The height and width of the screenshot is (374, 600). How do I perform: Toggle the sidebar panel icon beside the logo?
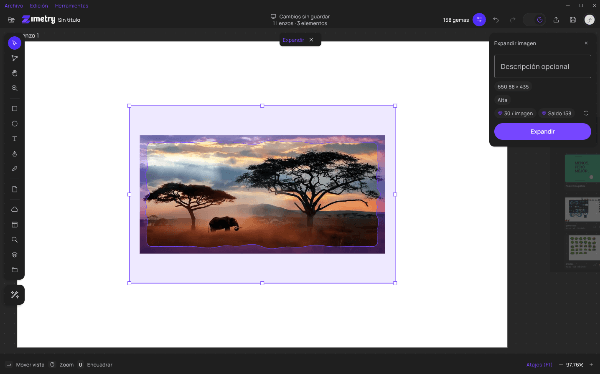(11, 20)
